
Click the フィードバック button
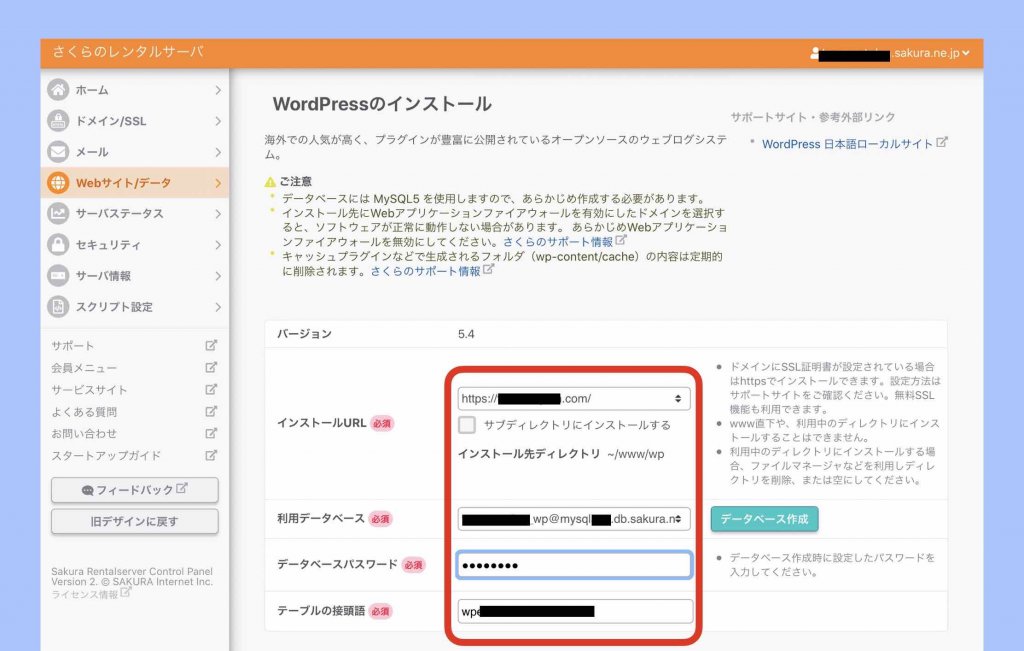135,490
